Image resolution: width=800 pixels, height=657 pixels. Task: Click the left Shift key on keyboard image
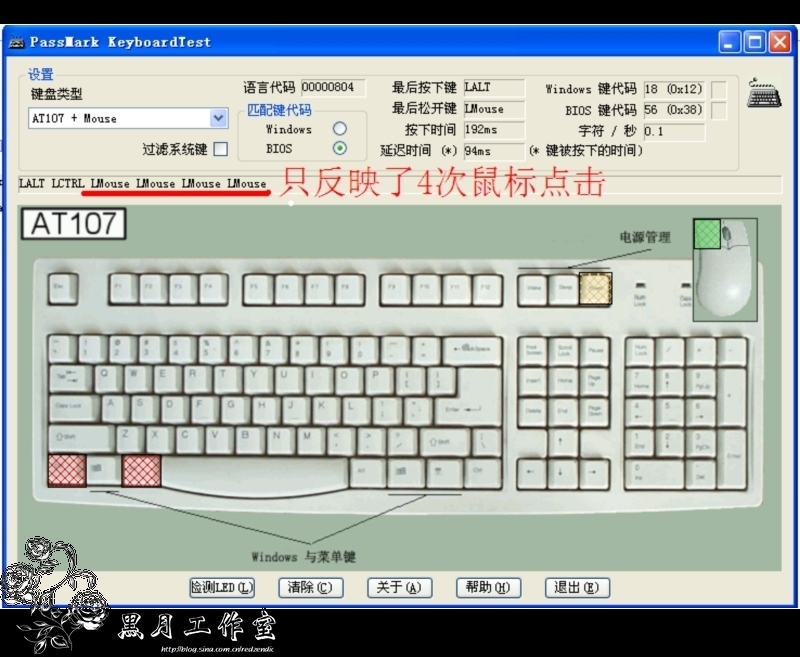click(82, 439)
